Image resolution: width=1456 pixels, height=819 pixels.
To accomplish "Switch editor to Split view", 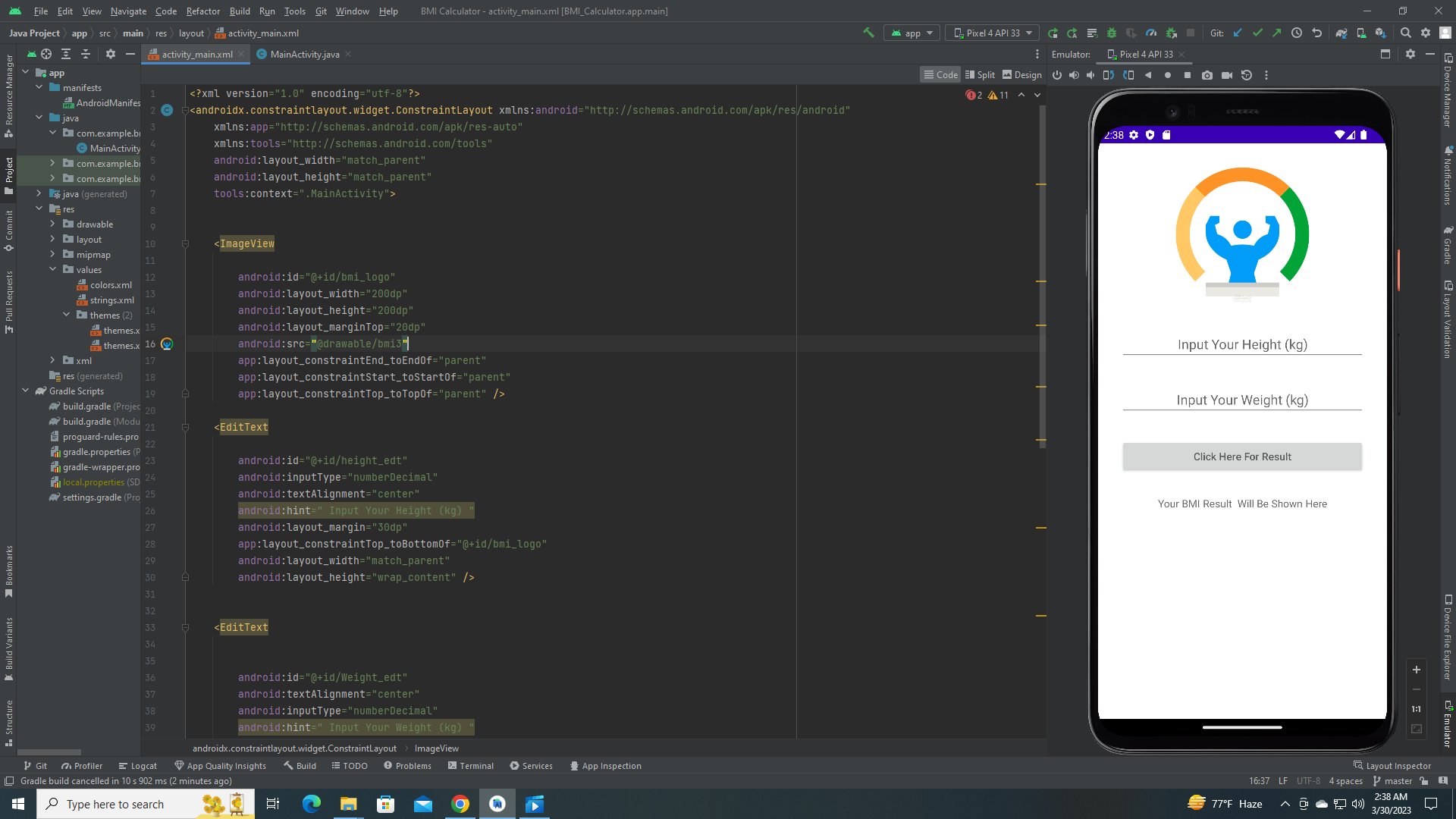I will pos(980,74).
